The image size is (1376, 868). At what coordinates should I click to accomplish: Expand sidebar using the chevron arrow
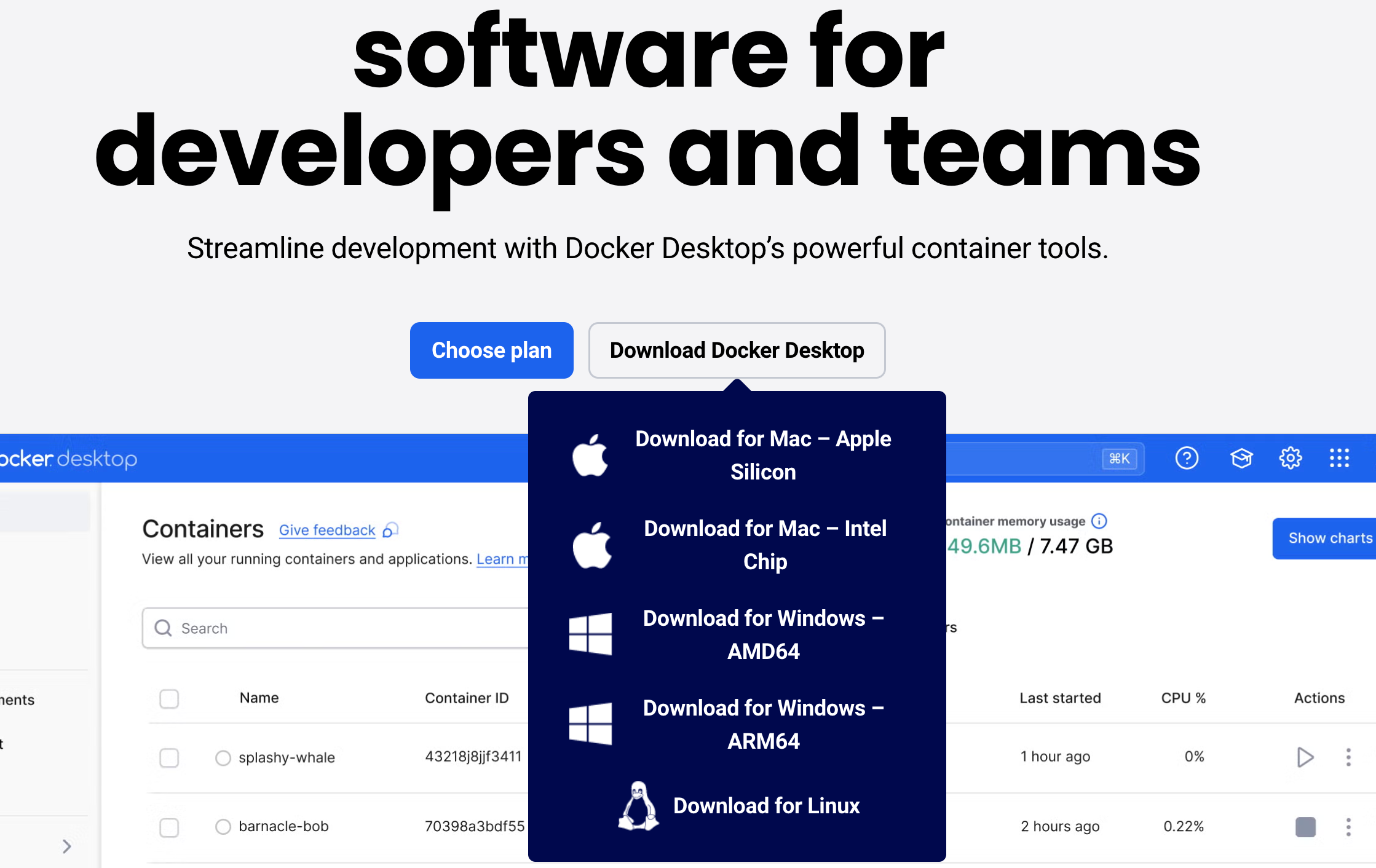[67, 846]
